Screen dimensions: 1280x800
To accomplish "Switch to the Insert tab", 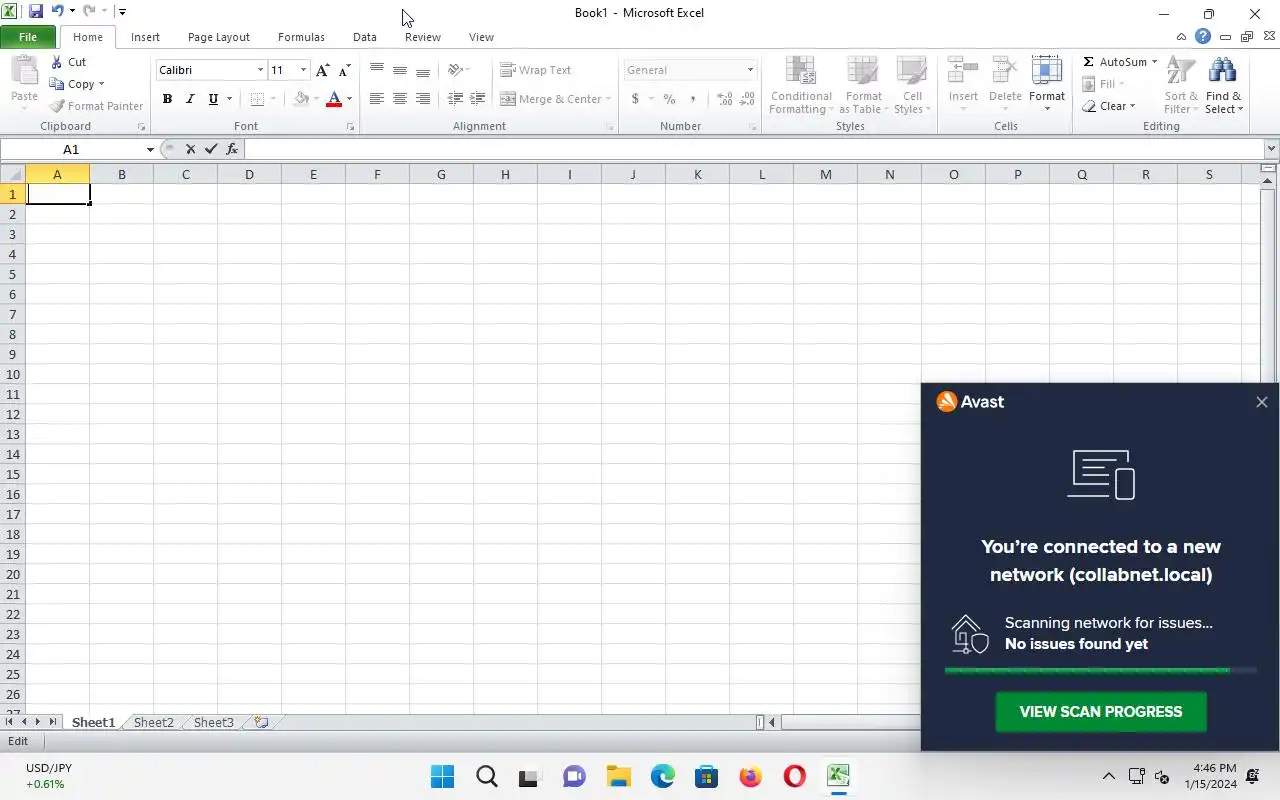I will [145, 37].
